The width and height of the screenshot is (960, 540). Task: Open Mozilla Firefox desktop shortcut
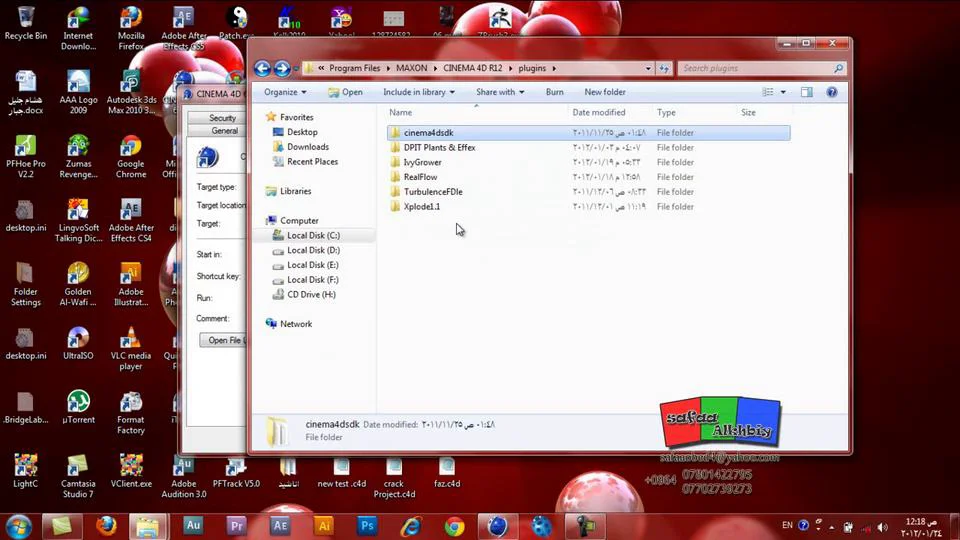pyautogui.click(x=130, y=28)
